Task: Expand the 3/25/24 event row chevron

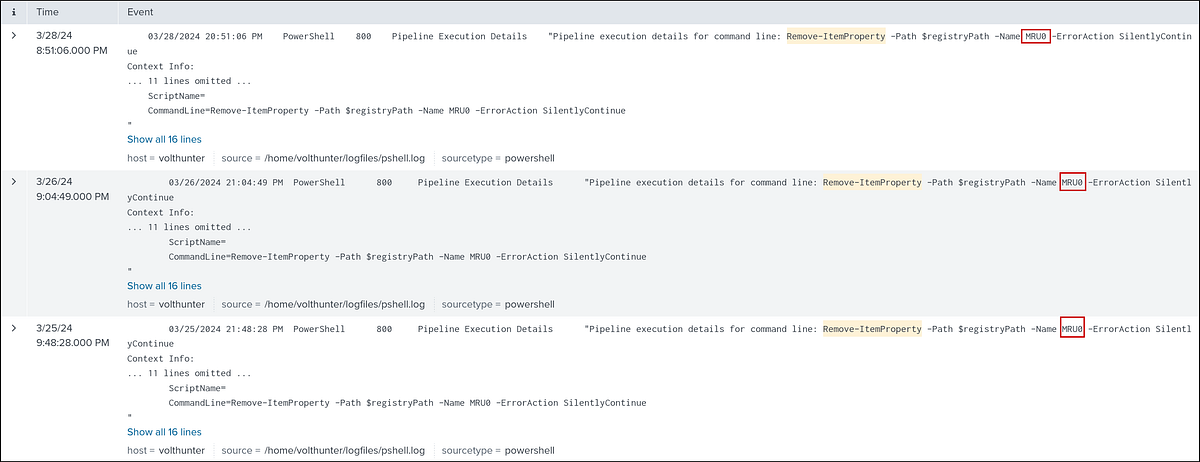Action: [13, 328]
